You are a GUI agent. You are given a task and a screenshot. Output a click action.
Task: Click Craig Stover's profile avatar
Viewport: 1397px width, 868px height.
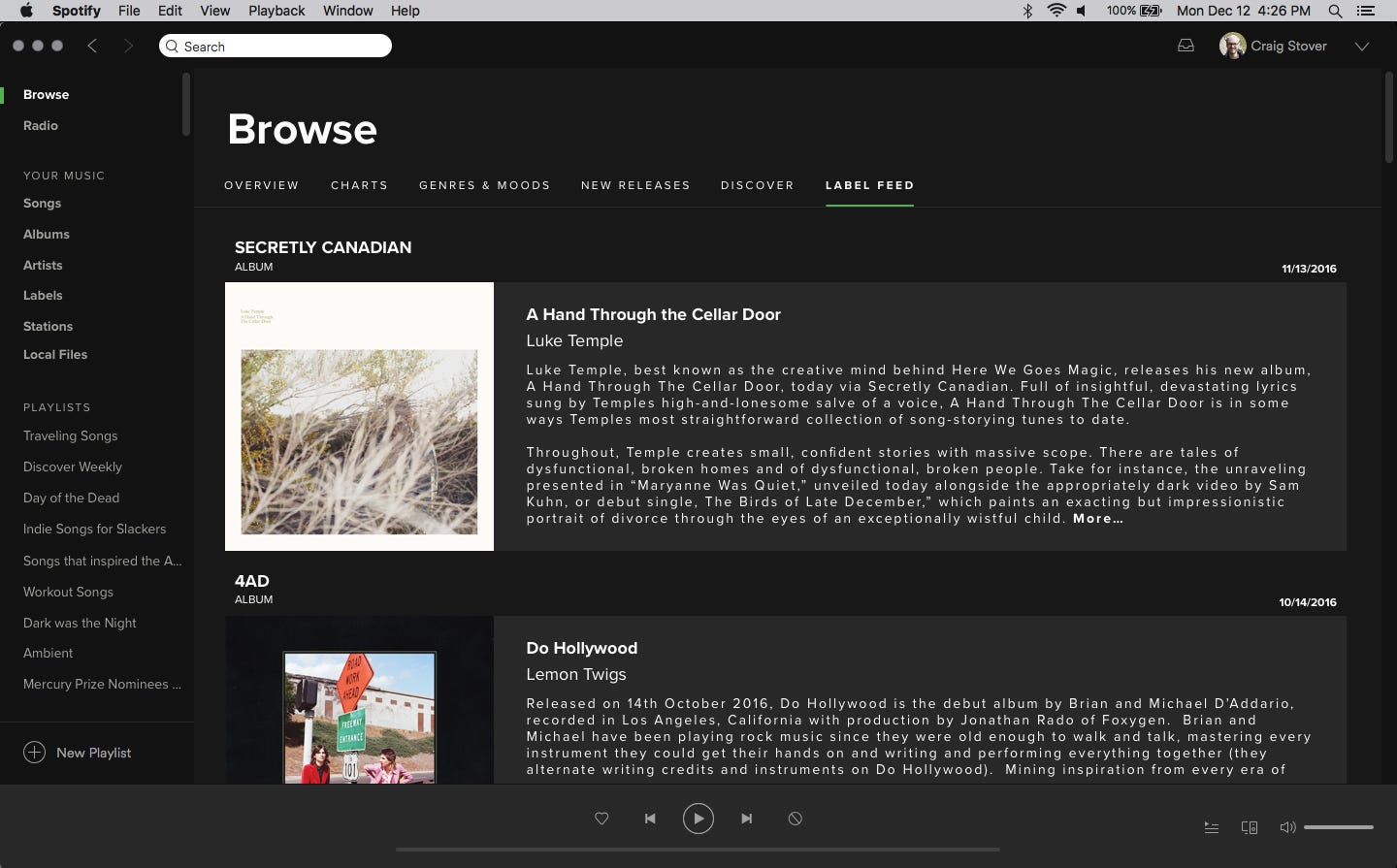(1233, 46)
